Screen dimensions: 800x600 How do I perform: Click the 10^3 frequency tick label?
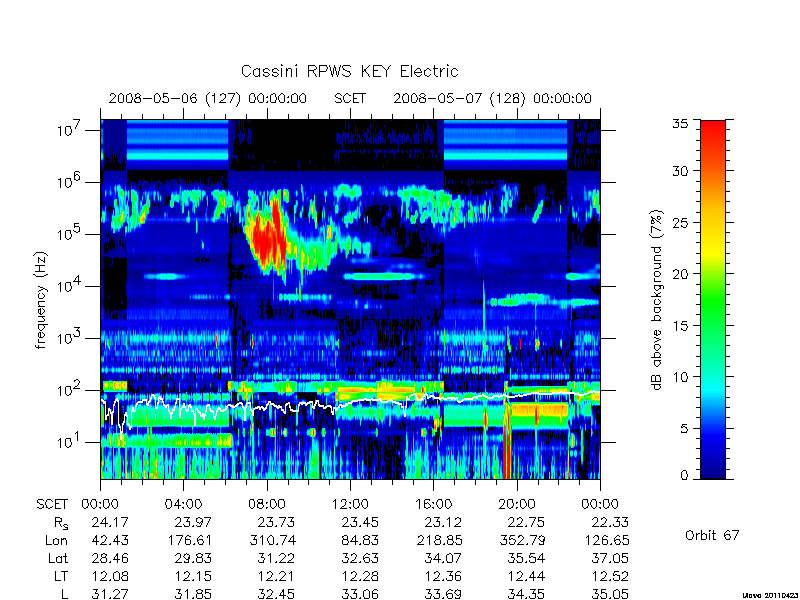click(x=70, y=336)
